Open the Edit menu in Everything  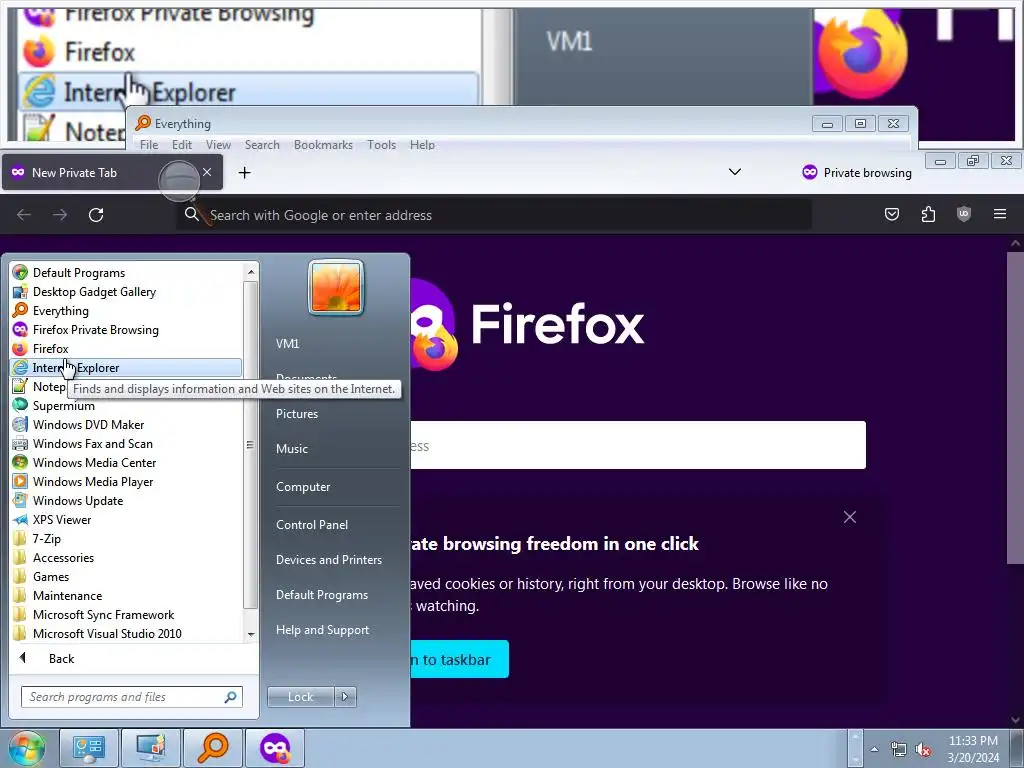[x=182, y=145]
